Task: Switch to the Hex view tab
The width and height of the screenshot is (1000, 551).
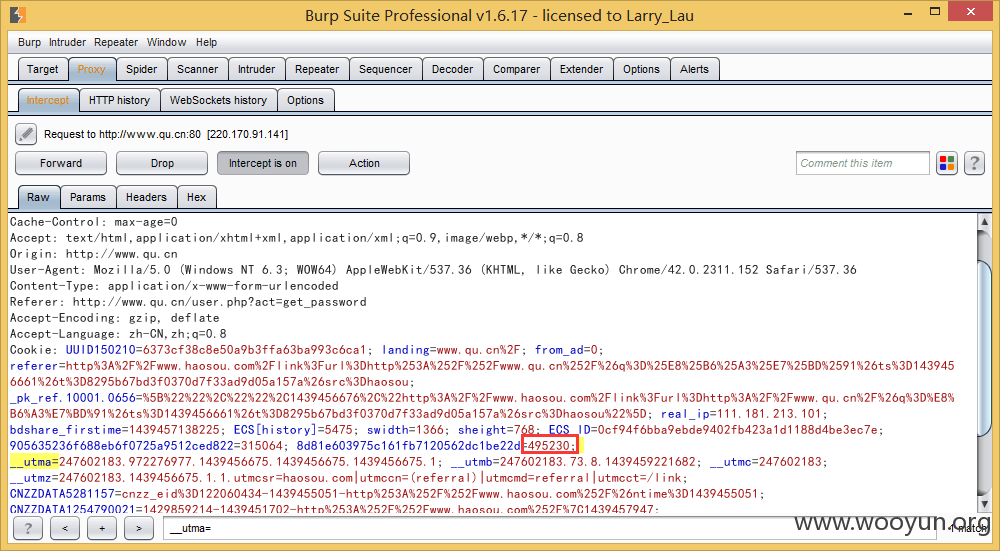Action: coord(196,197)
